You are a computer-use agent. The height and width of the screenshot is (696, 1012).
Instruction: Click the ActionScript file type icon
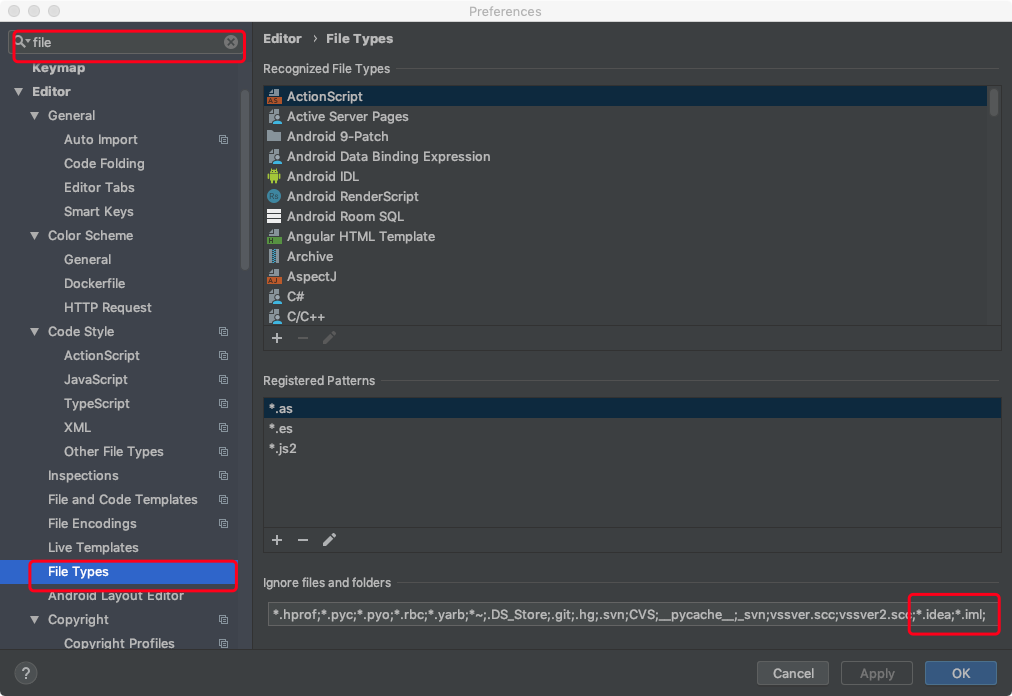[274, 96]
